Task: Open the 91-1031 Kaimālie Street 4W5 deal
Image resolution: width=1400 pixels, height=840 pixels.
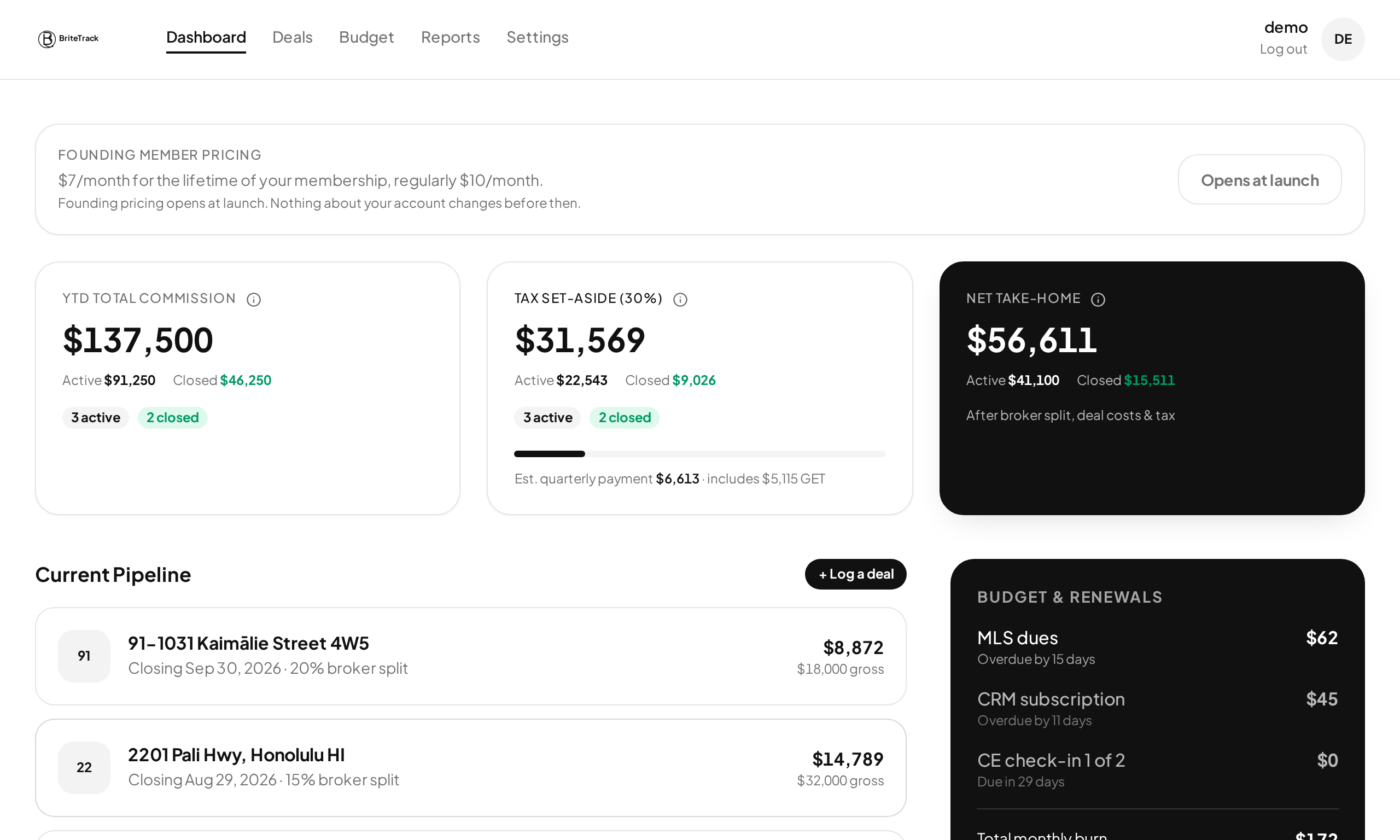Action: tap(471, 656)
